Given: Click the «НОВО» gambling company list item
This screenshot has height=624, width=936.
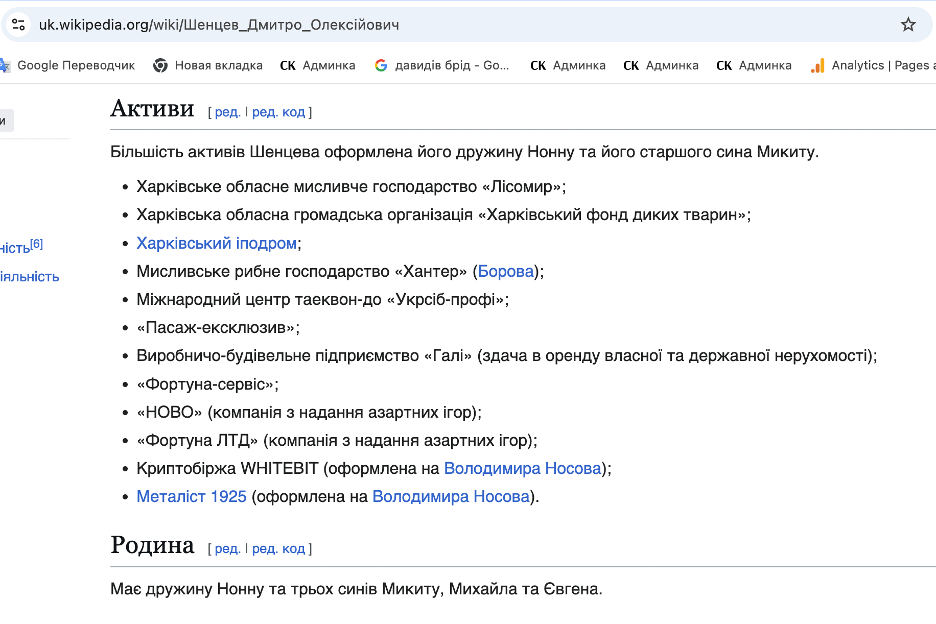Looking at the screenshot, I should pos(309,413).
